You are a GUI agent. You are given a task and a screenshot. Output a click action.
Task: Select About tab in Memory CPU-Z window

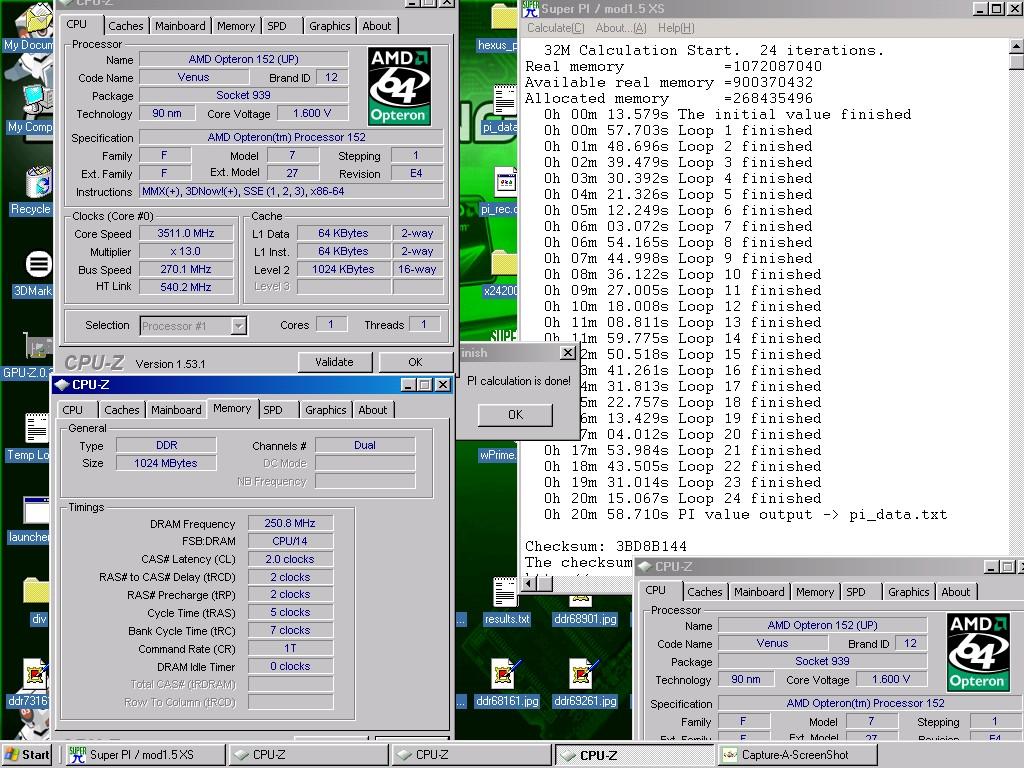373,410
